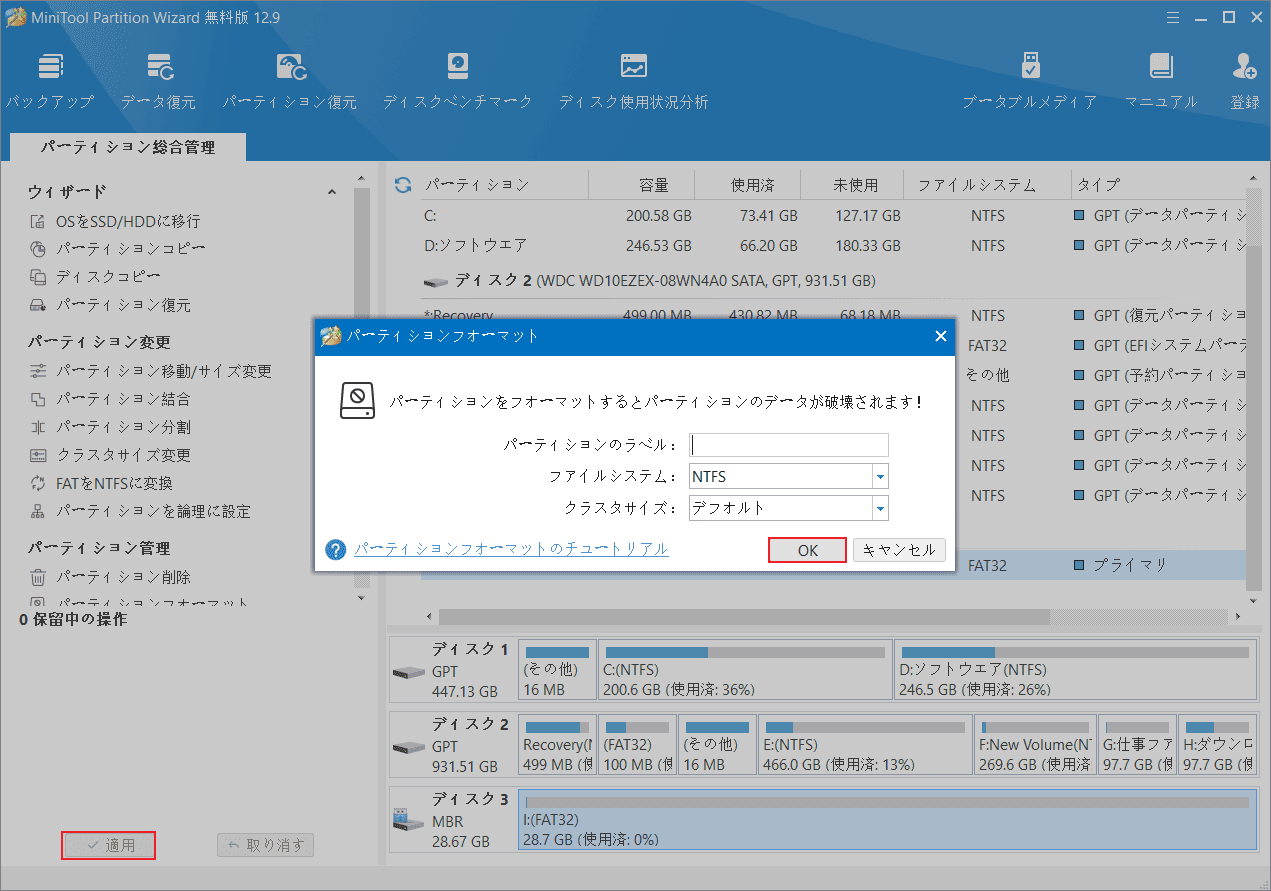Viewport: 1271px width, 891px height.
Task: Select (その他) 16 MB block on ディスク 1
Action: [x=557, y=670]
